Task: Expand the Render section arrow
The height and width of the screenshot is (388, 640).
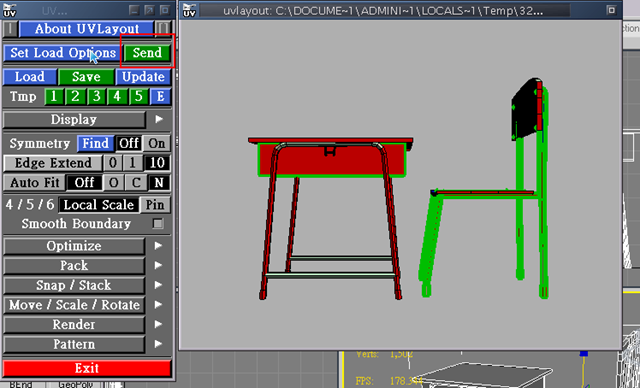Action: 159,324
